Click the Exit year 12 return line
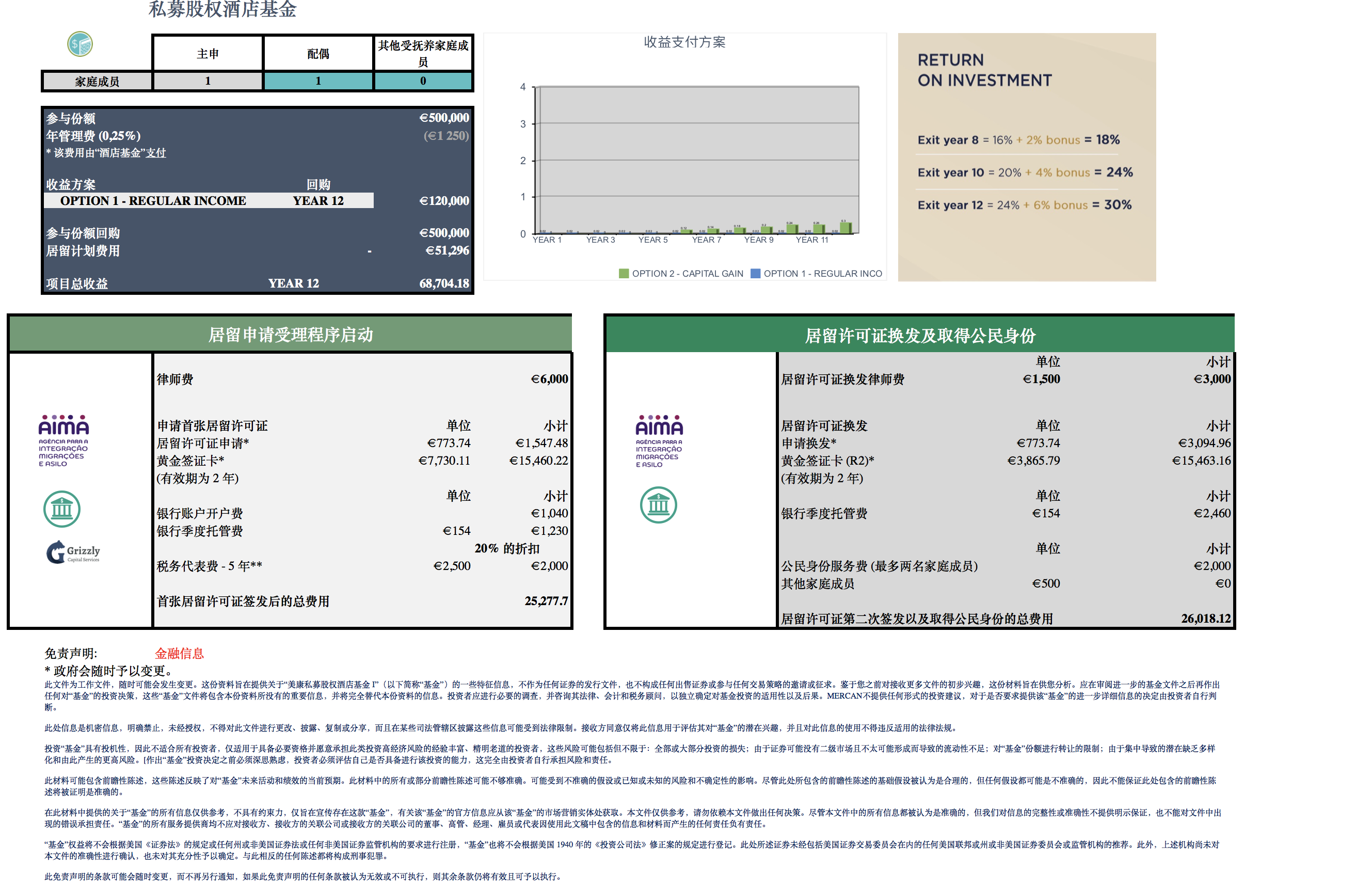1372x886 pixels. (1024, 205)
